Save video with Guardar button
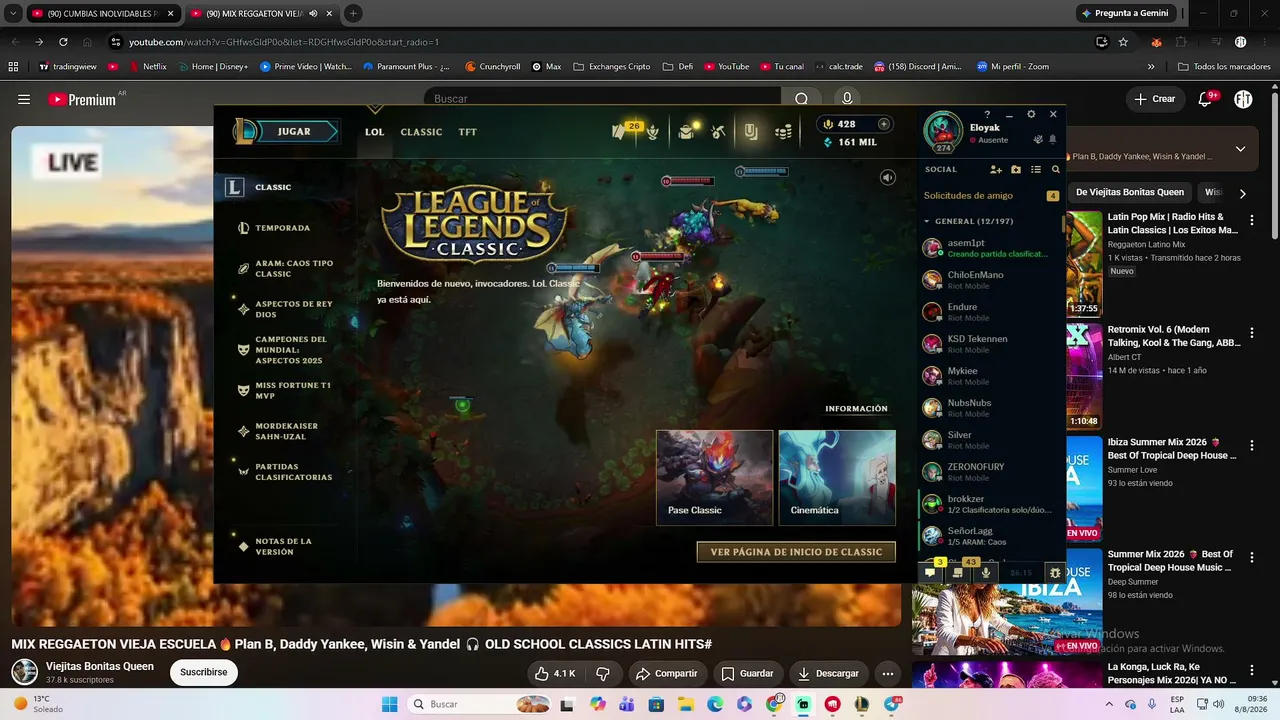Screen dimensions: 1280x720 tap(747, 674)
